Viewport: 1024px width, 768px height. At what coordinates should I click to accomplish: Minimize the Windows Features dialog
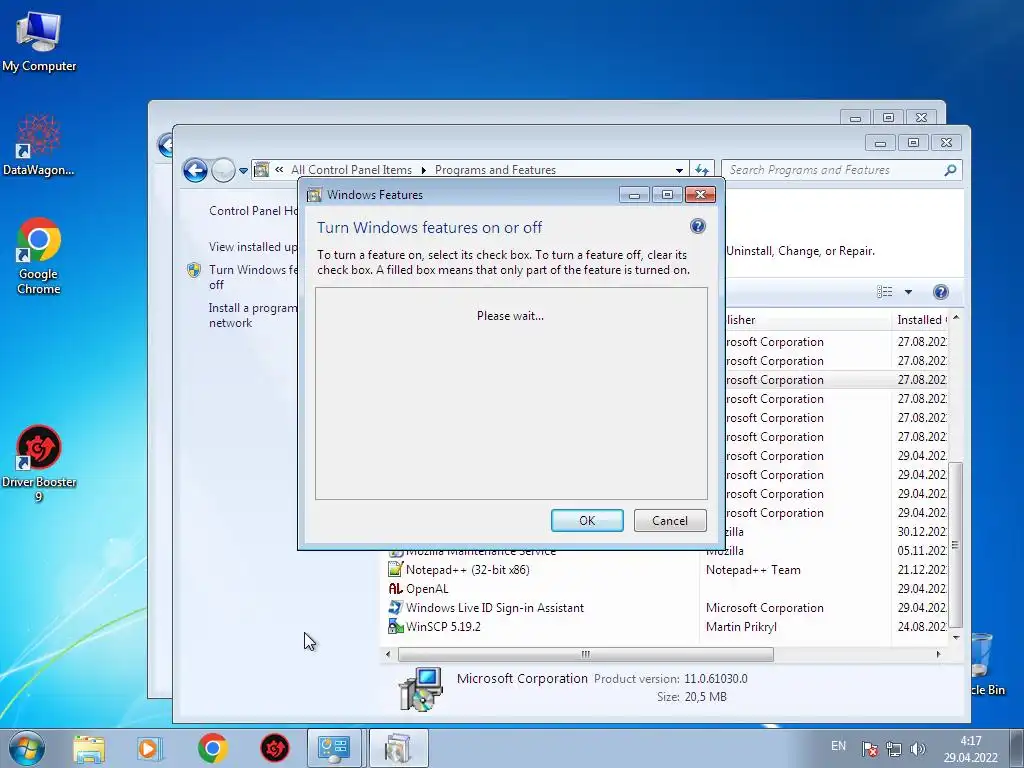[634, 195]
